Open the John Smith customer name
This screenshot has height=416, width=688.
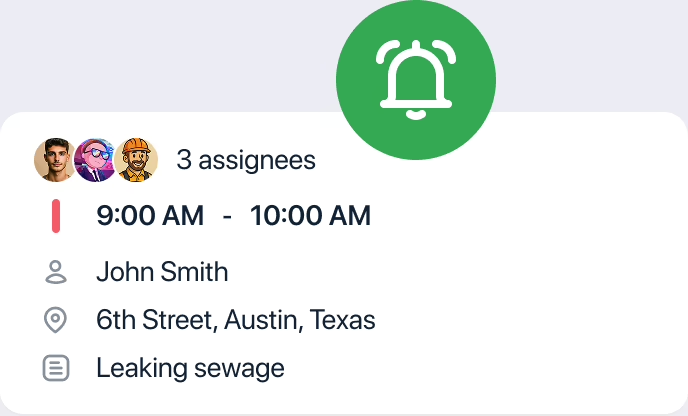pos(162,271)
